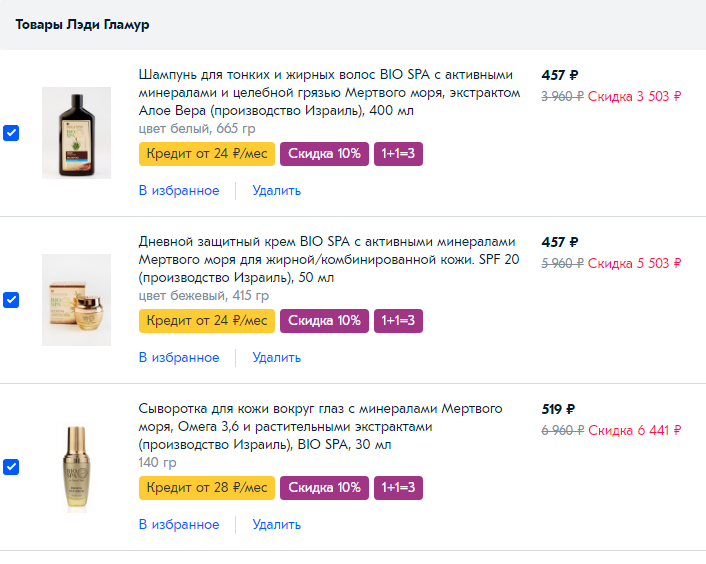706x564 pixels.
Task: Open the day cream product thumbnail
Action: click(76, 300)
